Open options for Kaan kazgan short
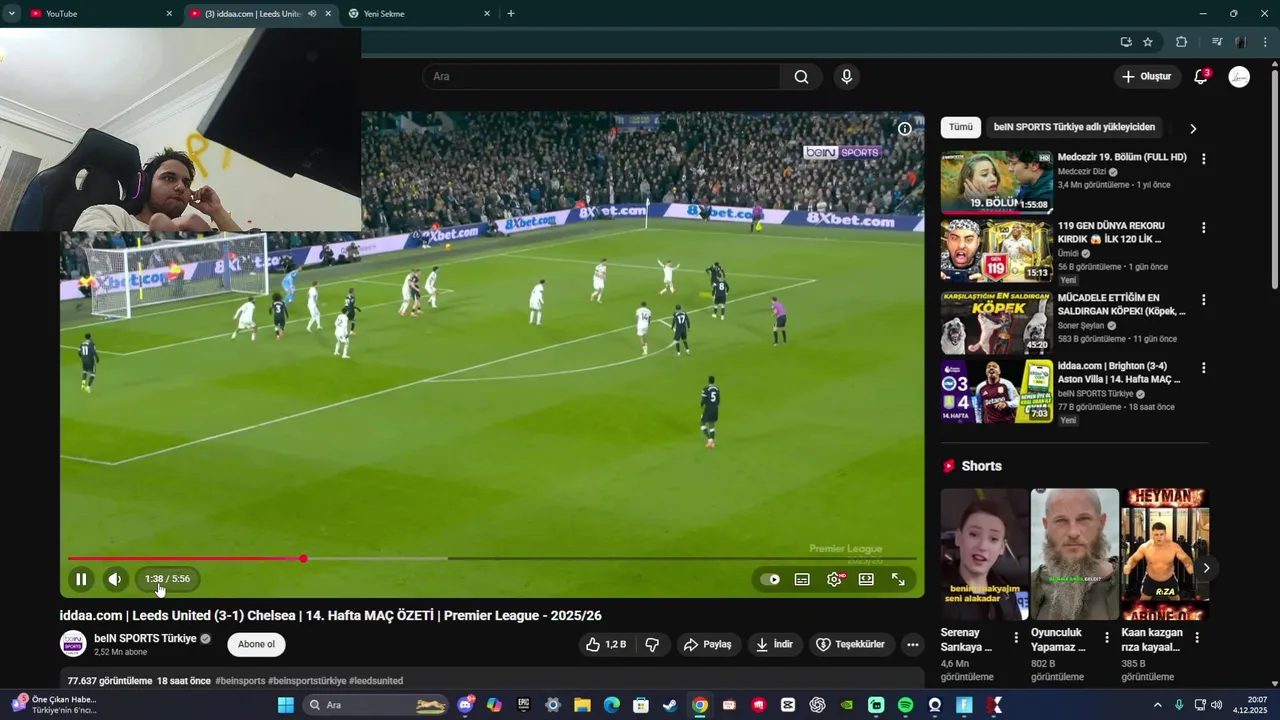Viewport: 1280px width, 720px height. (1197, 638)
